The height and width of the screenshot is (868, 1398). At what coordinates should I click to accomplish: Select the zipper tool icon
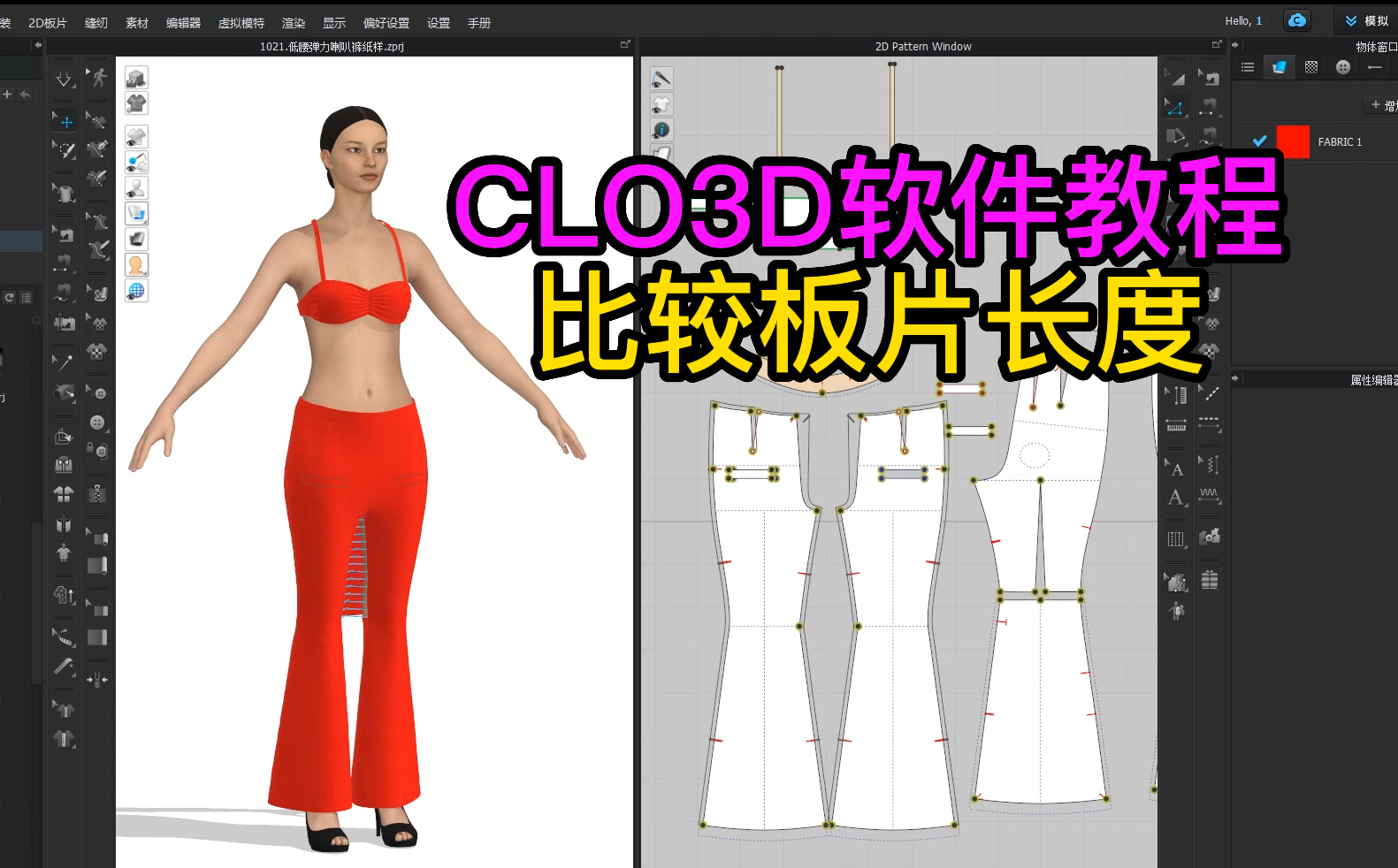click(98, 494)
